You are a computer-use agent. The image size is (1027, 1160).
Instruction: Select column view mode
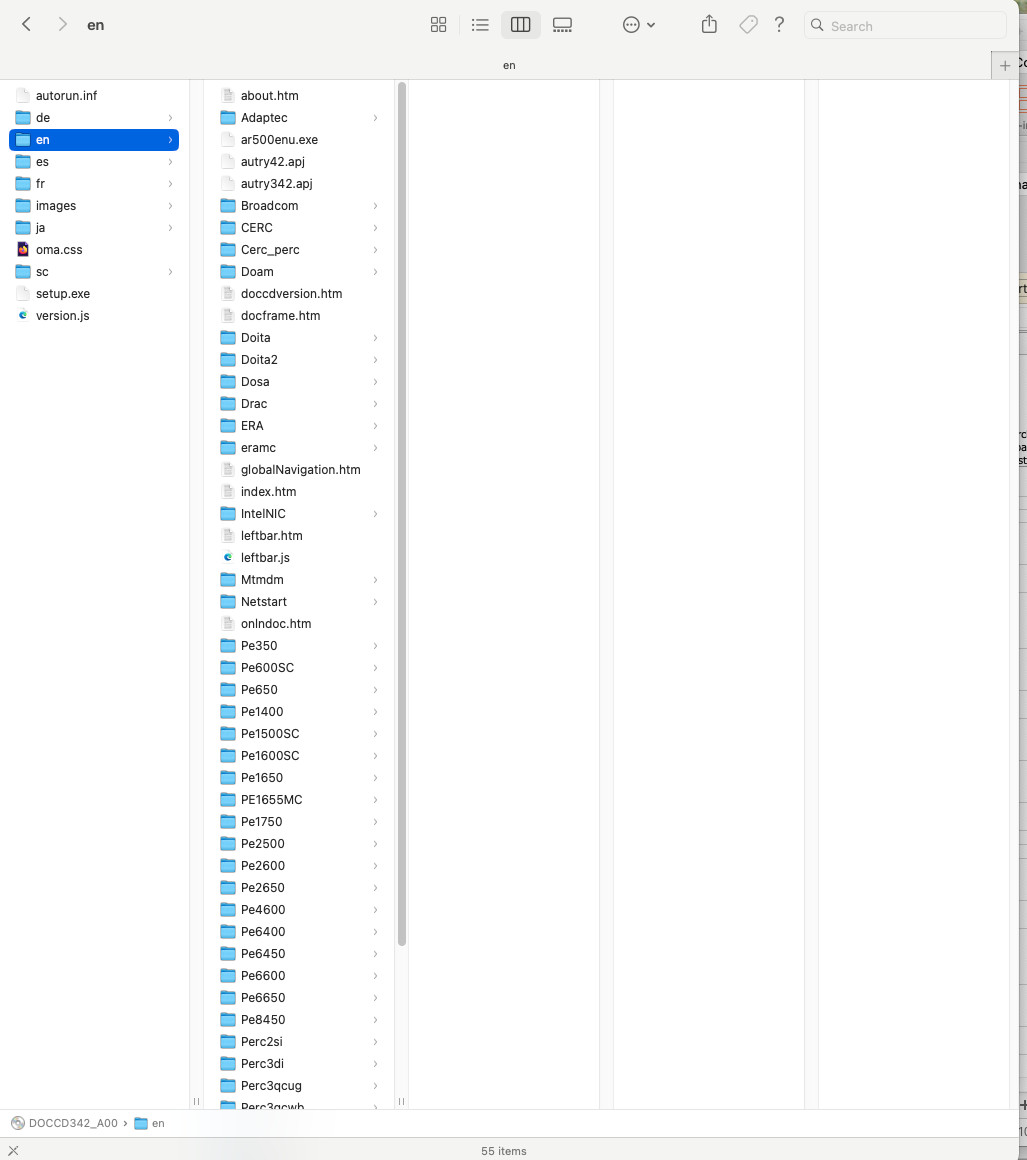[x=521, y=24]
